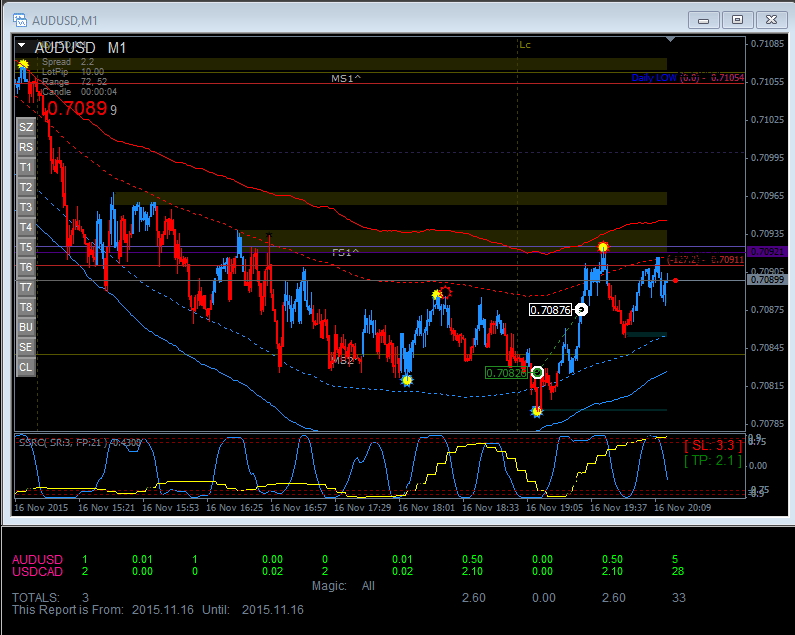This screenshot has width=795, height=635.
Task: Toggle the T6 button
Action: [x=26, y=267]
